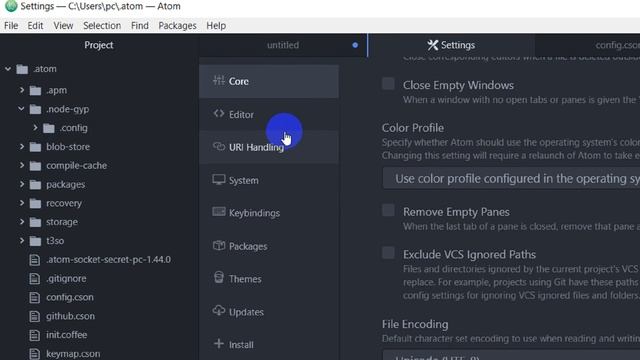Go to Editor settings section
This screenshot has height=360, width=640.
[269, 114]
